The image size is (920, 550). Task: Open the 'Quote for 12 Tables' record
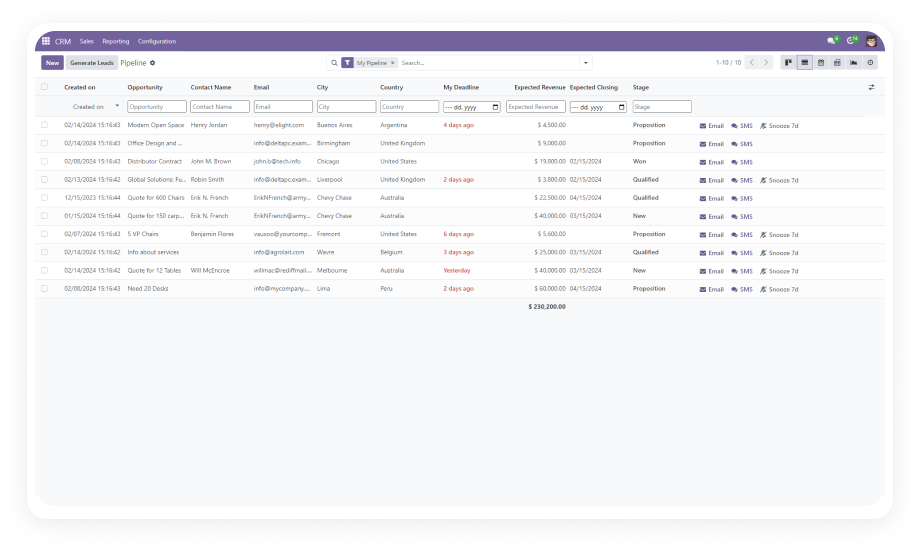[x=154, y=271]
